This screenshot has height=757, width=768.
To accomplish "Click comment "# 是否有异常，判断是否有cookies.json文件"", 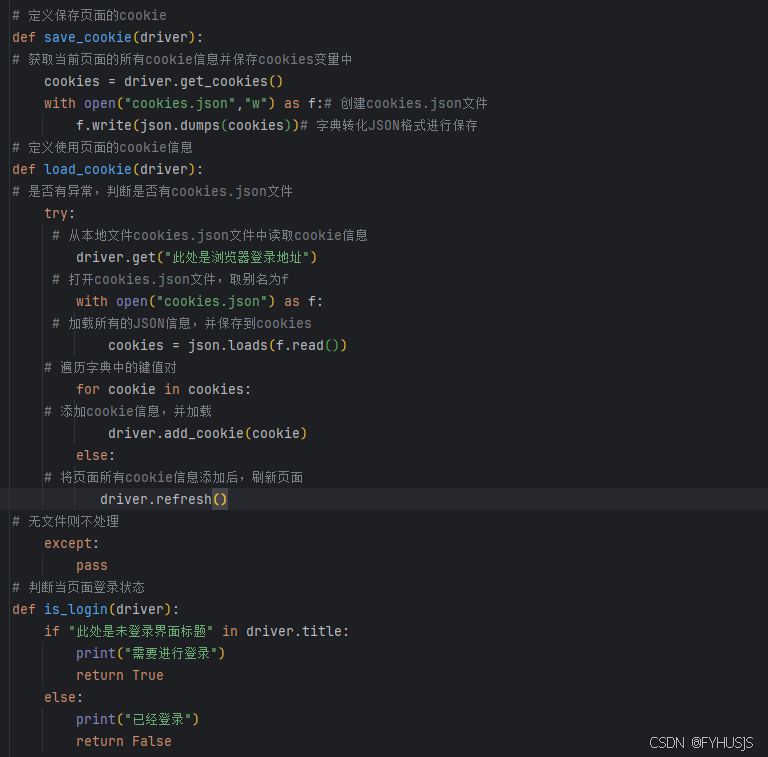I will (152, 191).
